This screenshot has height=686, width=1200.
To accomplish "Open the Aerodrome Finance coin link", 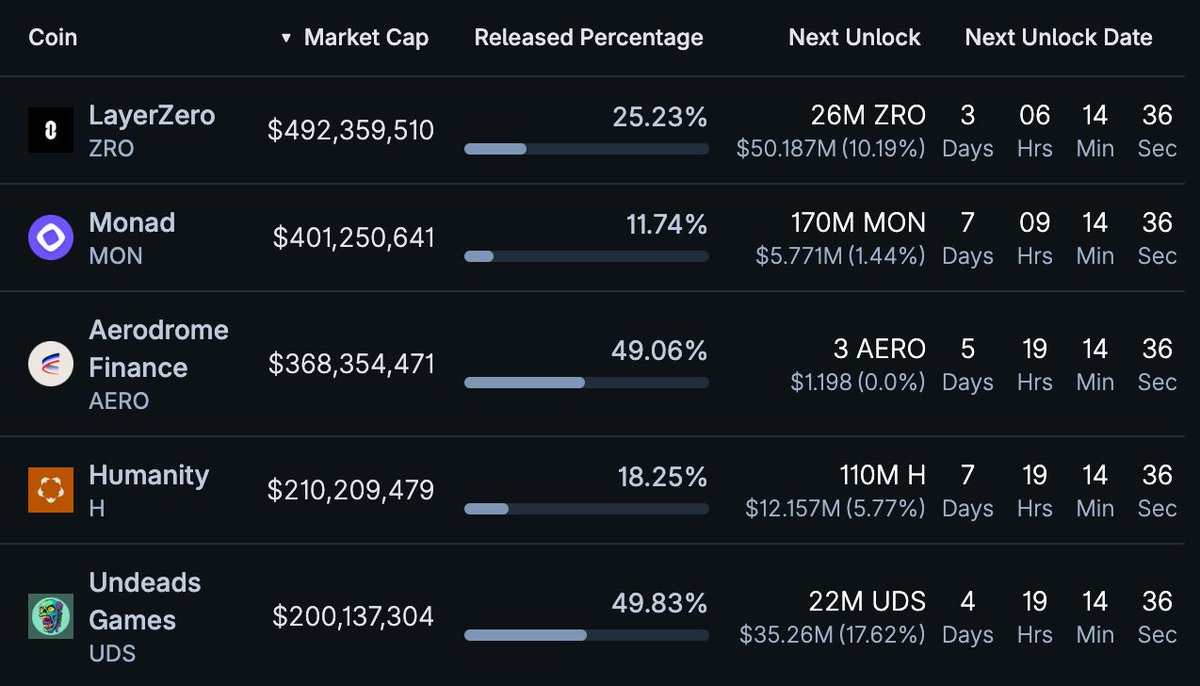I will (x=158, y=348).
